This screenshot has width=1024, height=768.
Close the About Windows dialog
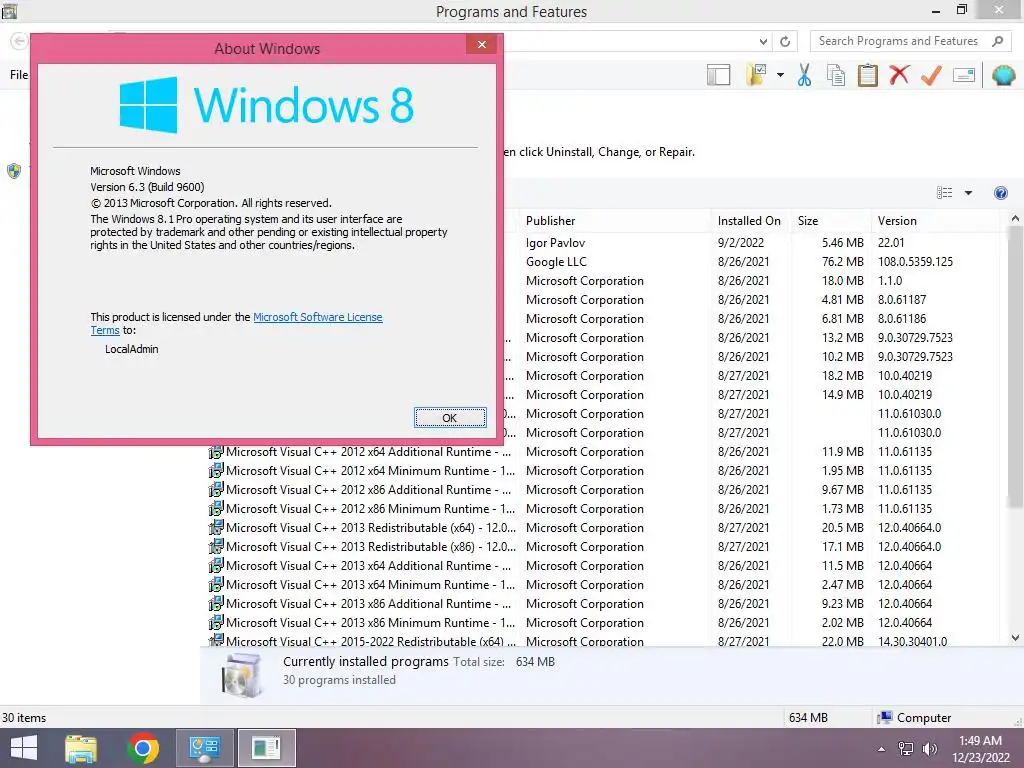click(482, 44)
